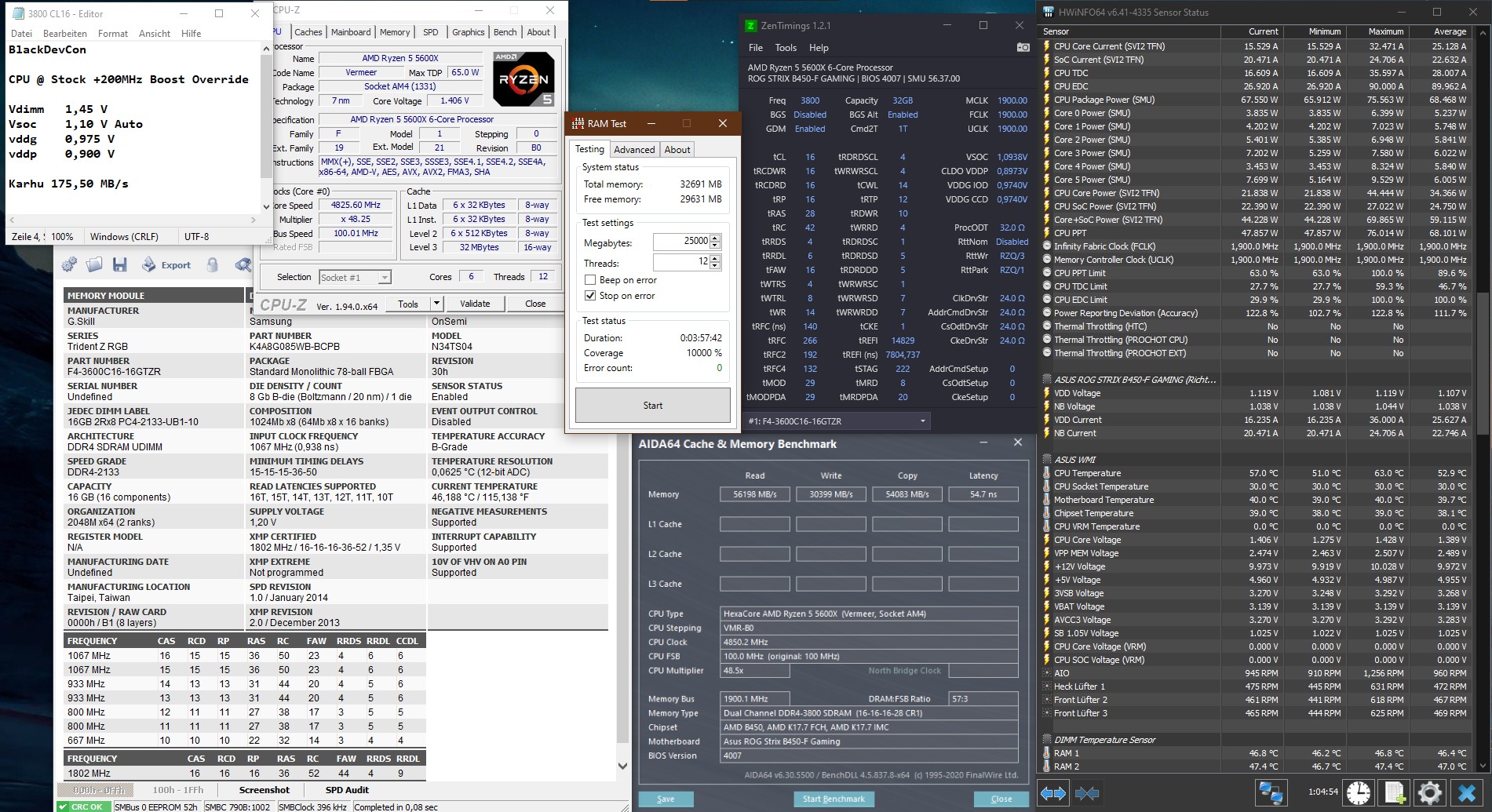Increase the Megabytes value with up arrow

pyautogui.click(x=715, y=238)
